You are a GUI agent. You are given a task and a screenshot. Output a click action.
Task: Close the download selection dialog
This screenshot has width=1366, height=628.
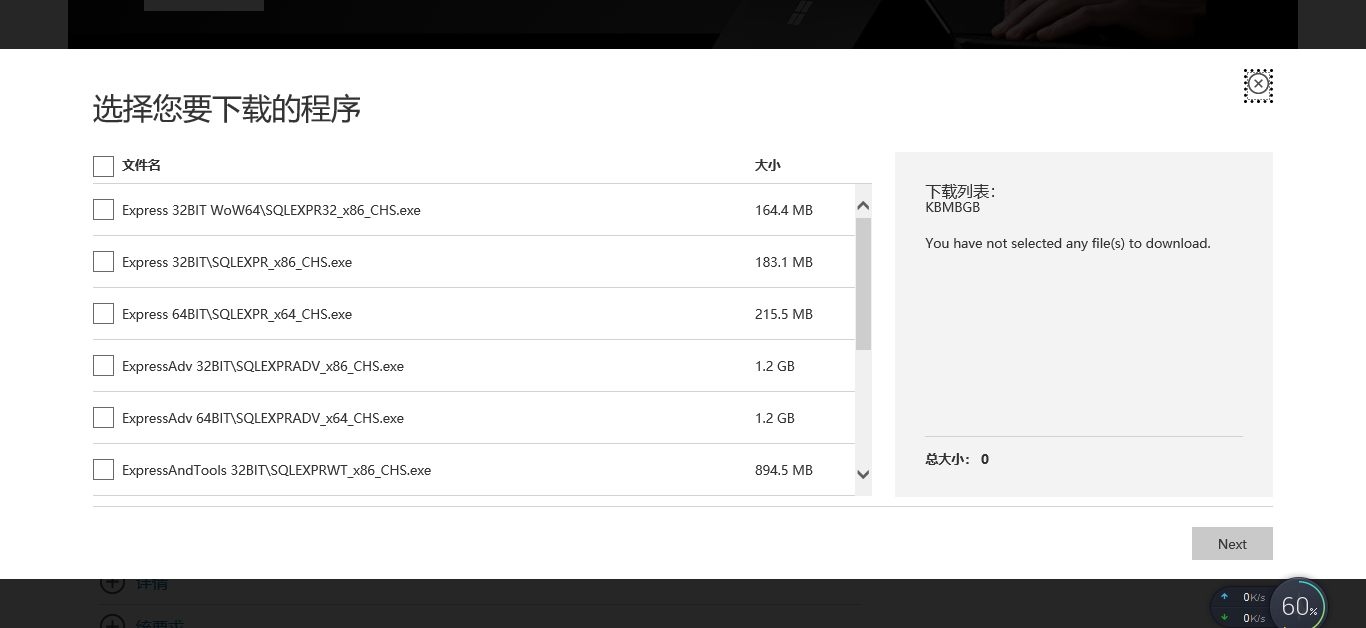(1258, 85)
